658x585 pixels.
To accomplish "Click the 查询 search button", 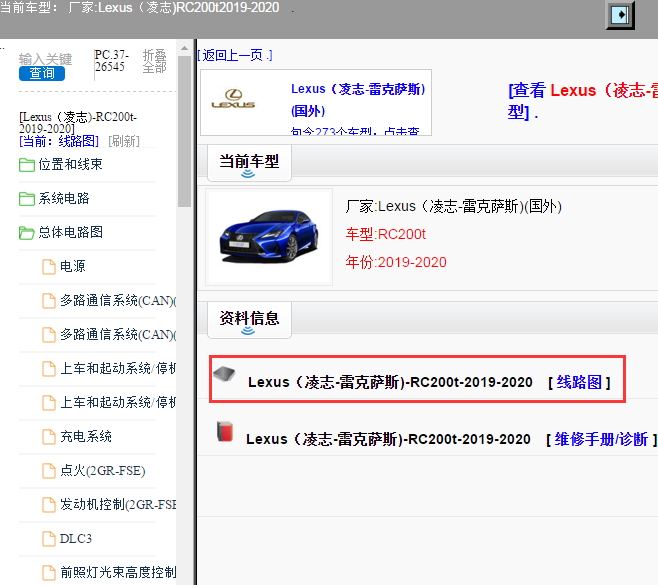I will click(42, 73).
